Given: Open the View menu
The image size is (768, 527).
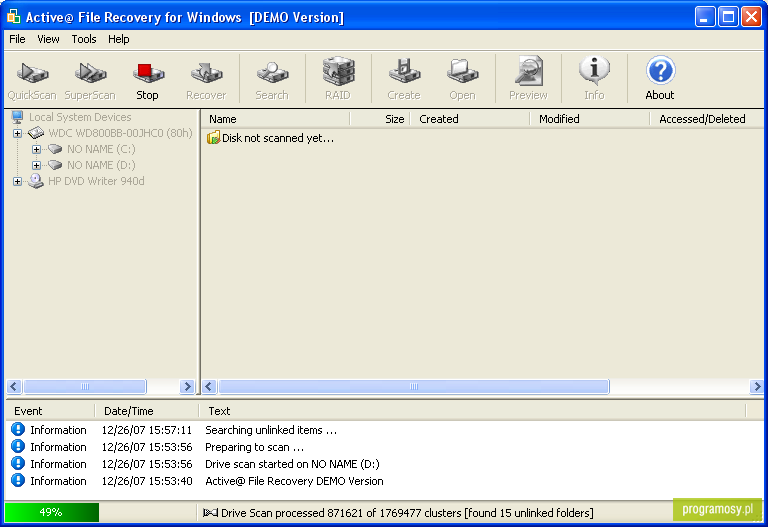Looking at the screenshot, I should [48, 39].
